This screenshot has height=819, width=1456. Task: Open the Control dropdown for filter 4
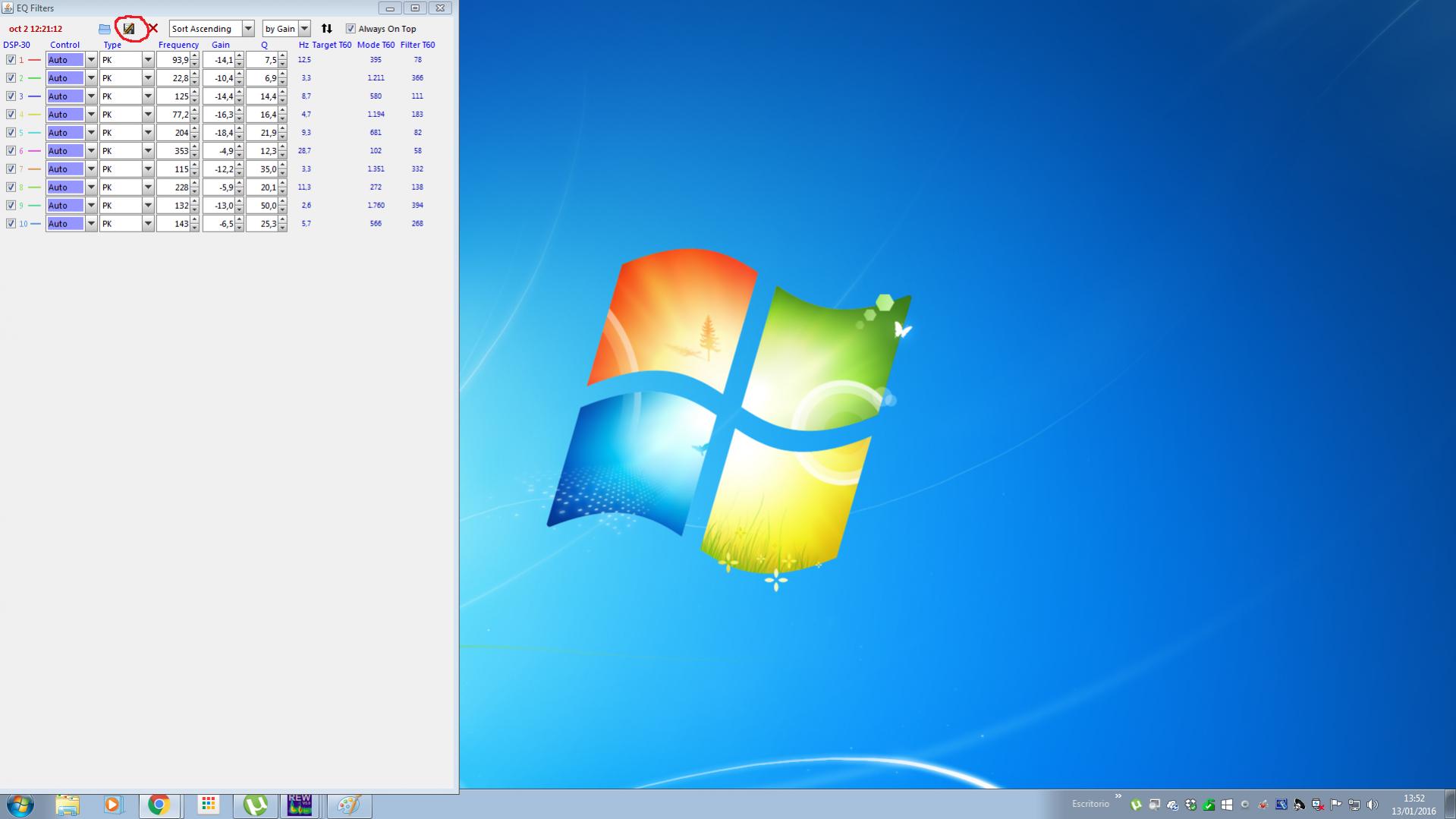72,115
